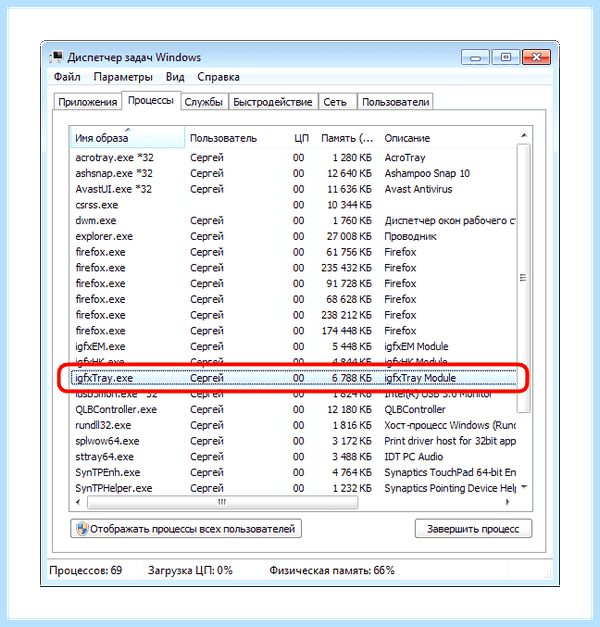Select the igfxTray.exe process
The height and width of the screenshot is (627, 600).
coord(293,378)
